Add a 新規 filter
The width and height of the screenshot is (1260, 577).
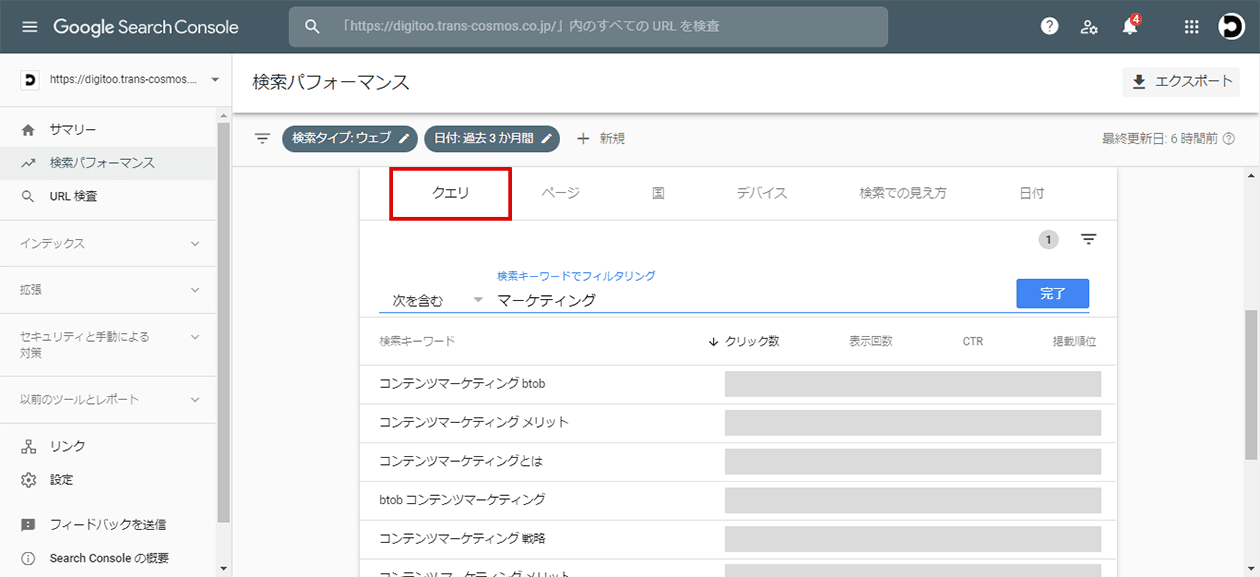tap(601, 138)
